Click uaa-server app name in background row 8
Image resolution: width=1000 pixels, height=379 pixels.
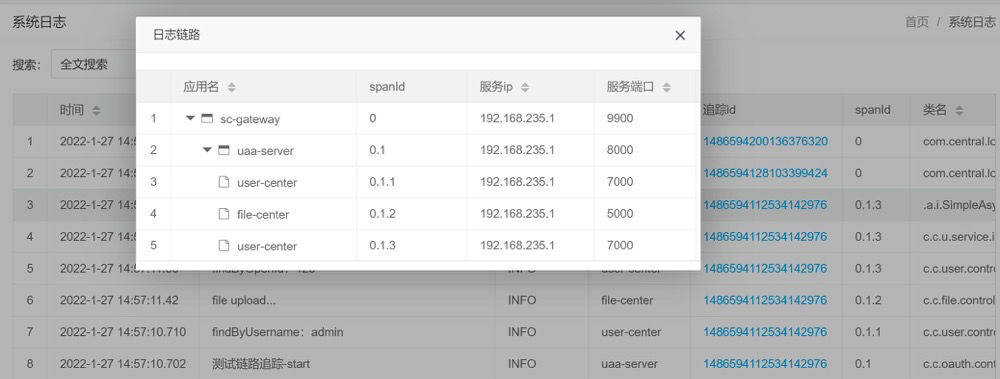(x=629, y=364)
